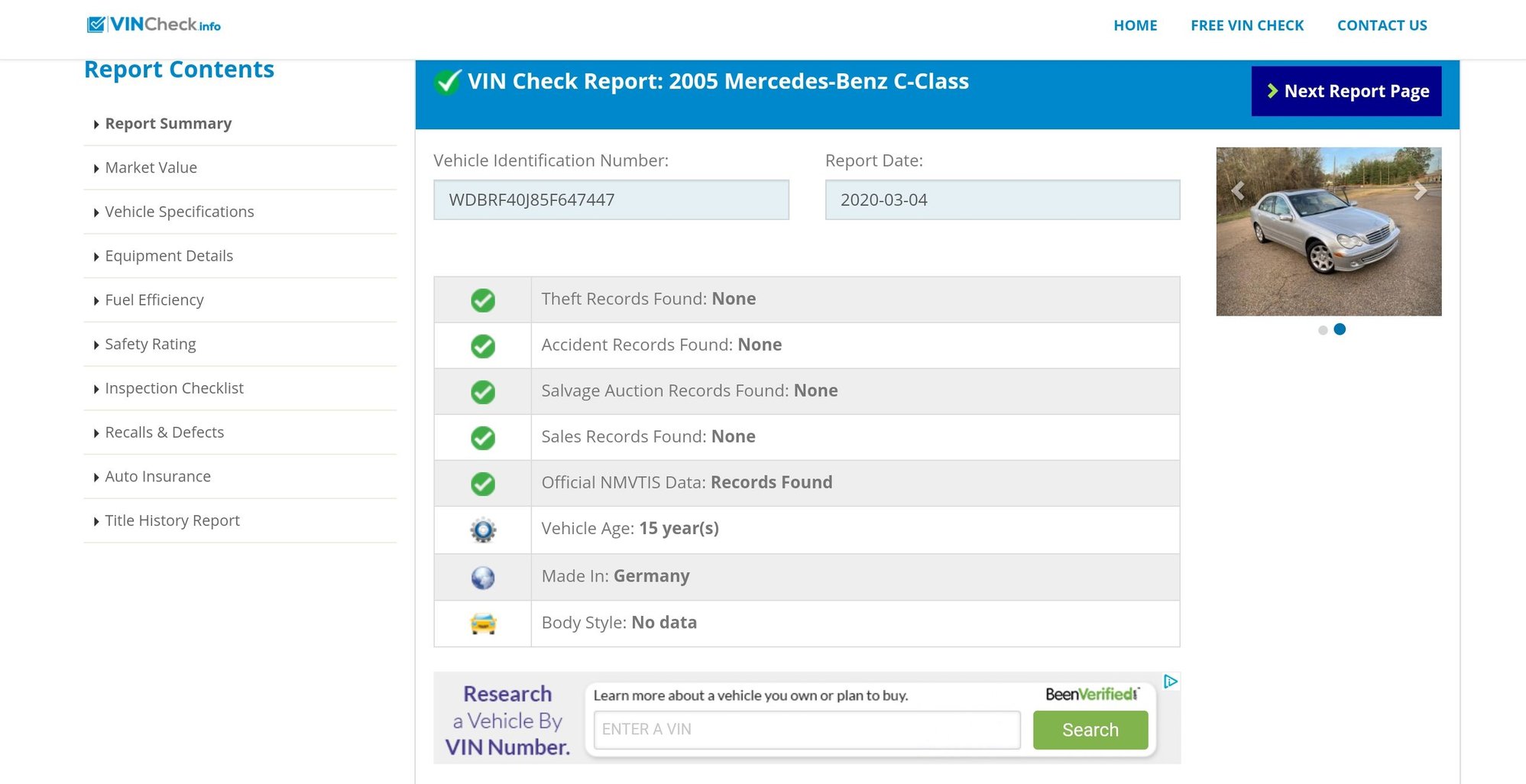Click the green Search button in ad
The width and height of the screenshot is (1526, 784).
pyautogui.click(x=1090, y=730)
